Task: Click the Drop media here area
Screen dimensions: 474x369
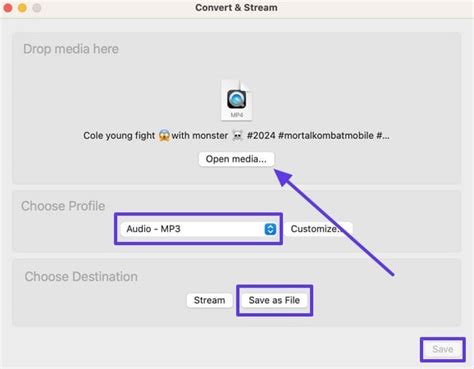Action: pyautogui.click(x=237, y=108)
